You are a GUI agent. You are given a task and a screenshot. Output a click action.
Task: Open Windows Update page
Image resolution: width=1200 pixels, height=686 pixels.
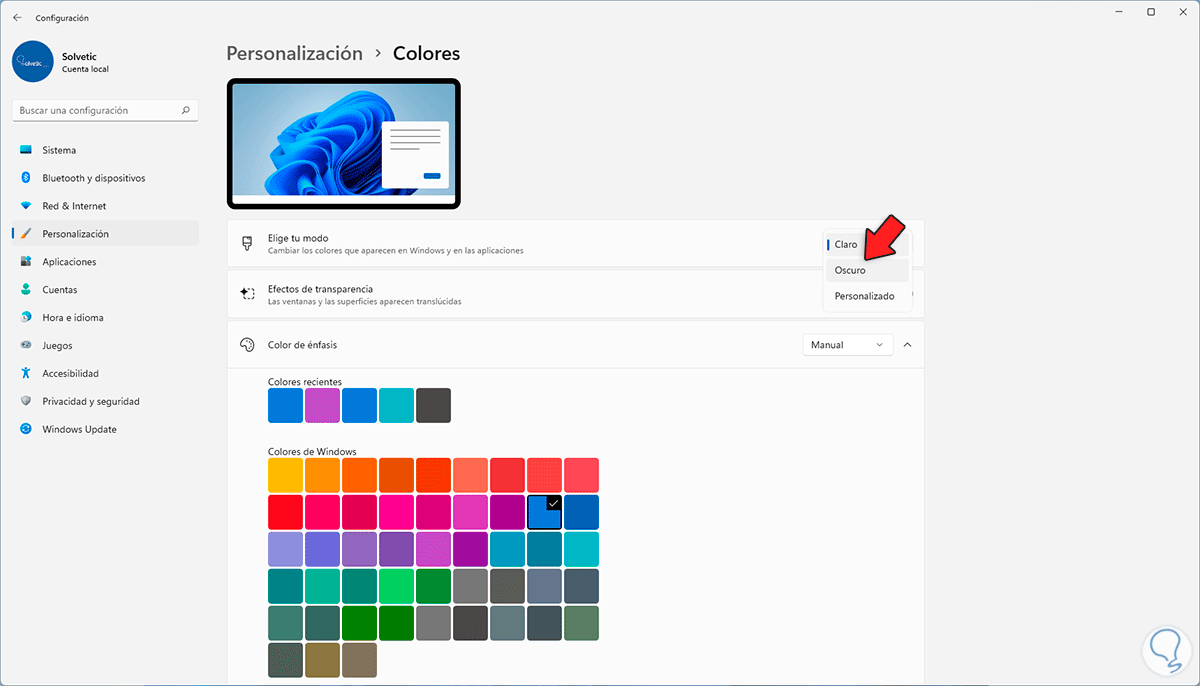click(x=105, y=430)
